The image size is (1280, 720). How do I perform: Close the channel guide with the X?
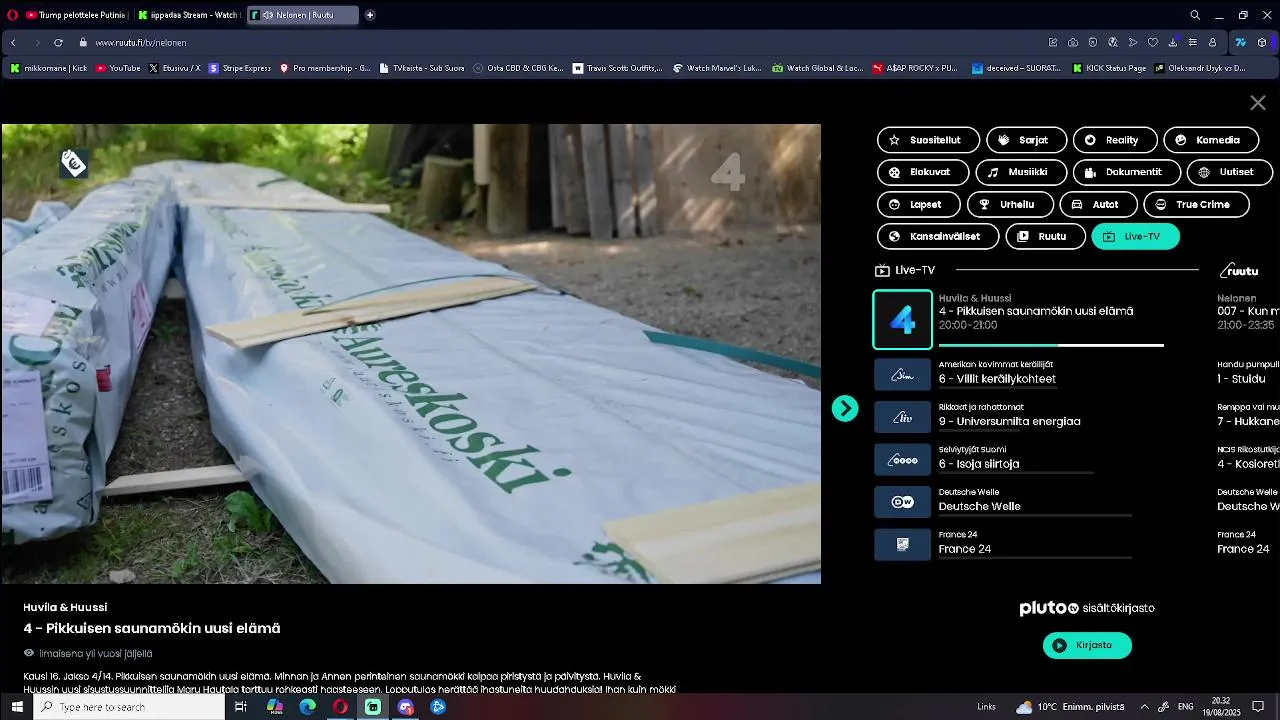[1258, 103]
